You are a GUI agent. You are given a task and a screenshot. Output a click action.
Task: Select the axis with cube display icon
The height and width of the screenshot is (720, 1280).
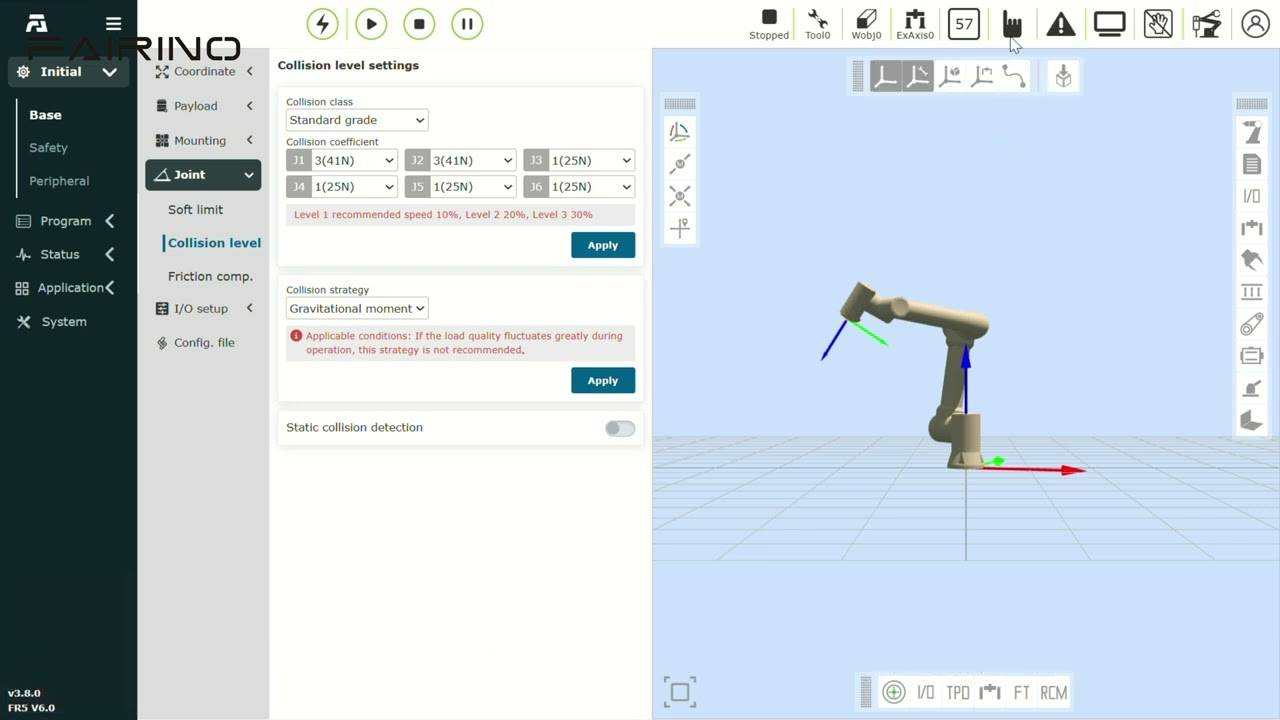tap(950, 76)
